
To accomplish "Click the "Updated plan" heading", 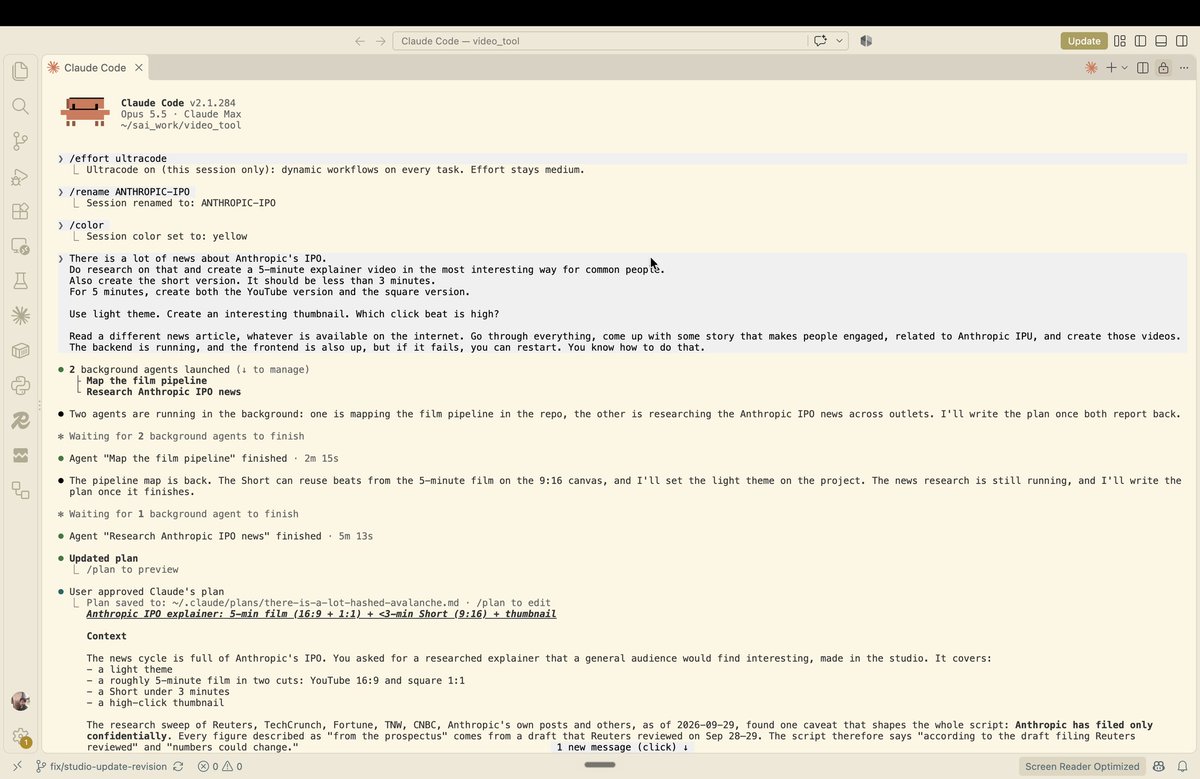I will point(103,558).
